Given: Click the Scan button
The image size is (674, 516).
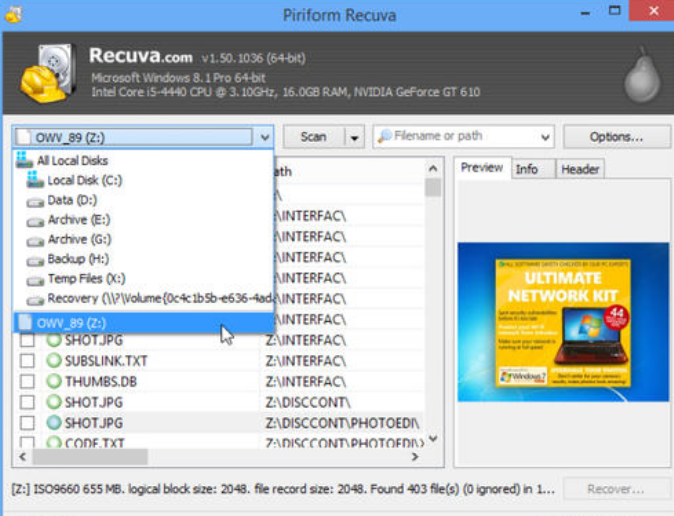Looking at the screenshot, I should pyautogui.click(x=314, y=137).
